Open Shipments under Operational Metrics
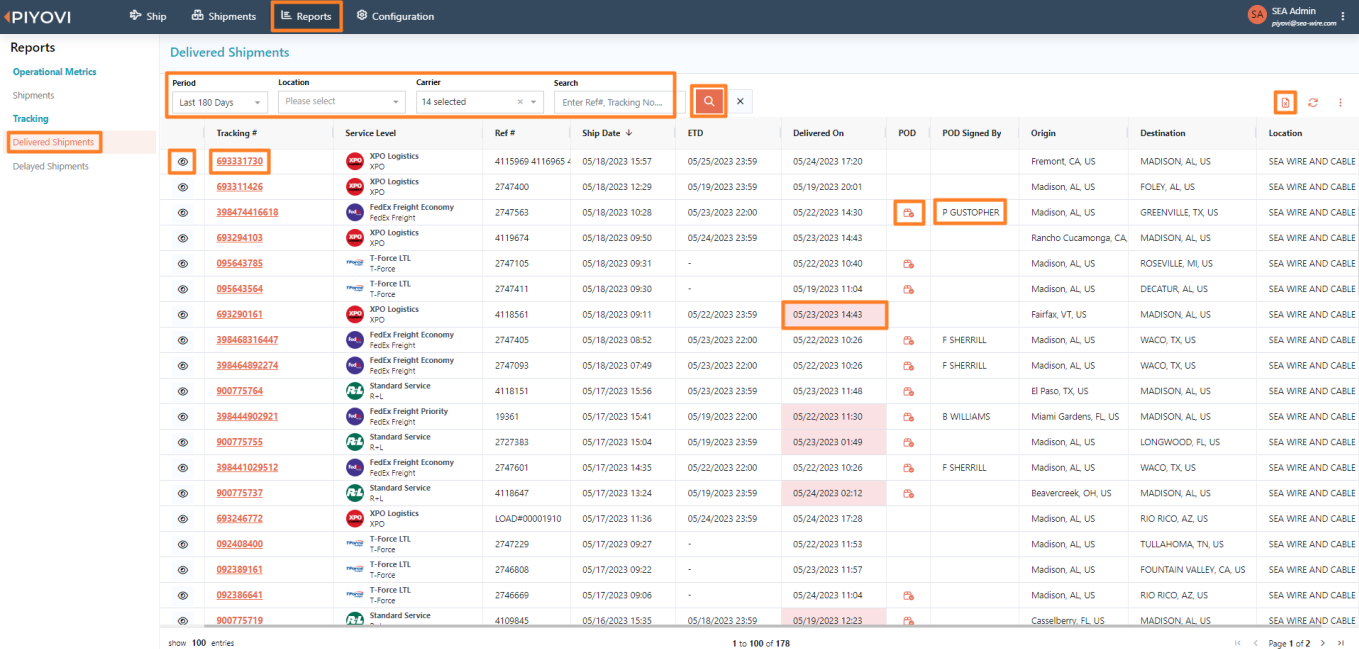This screenshot has height=649, width=1359. 34,95
